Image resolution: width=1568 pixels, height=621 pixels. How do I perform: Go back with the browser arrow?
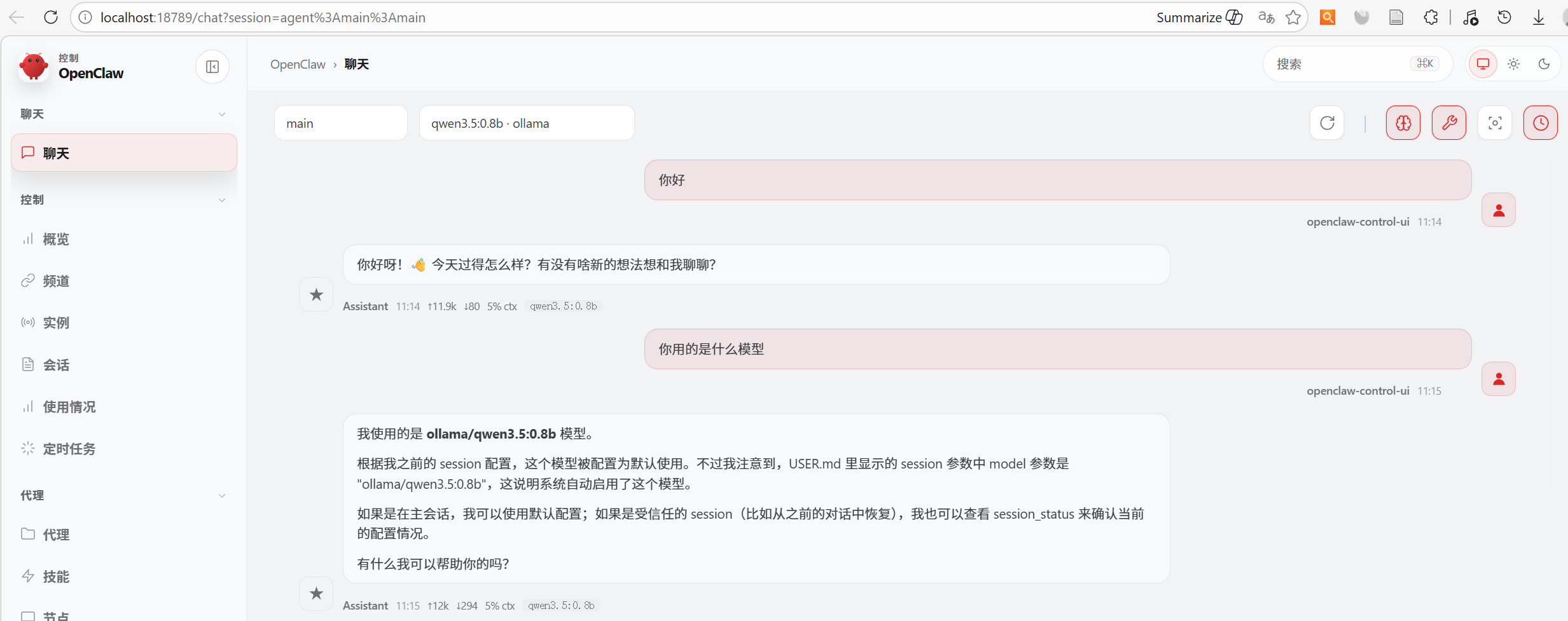click(17, 17)
